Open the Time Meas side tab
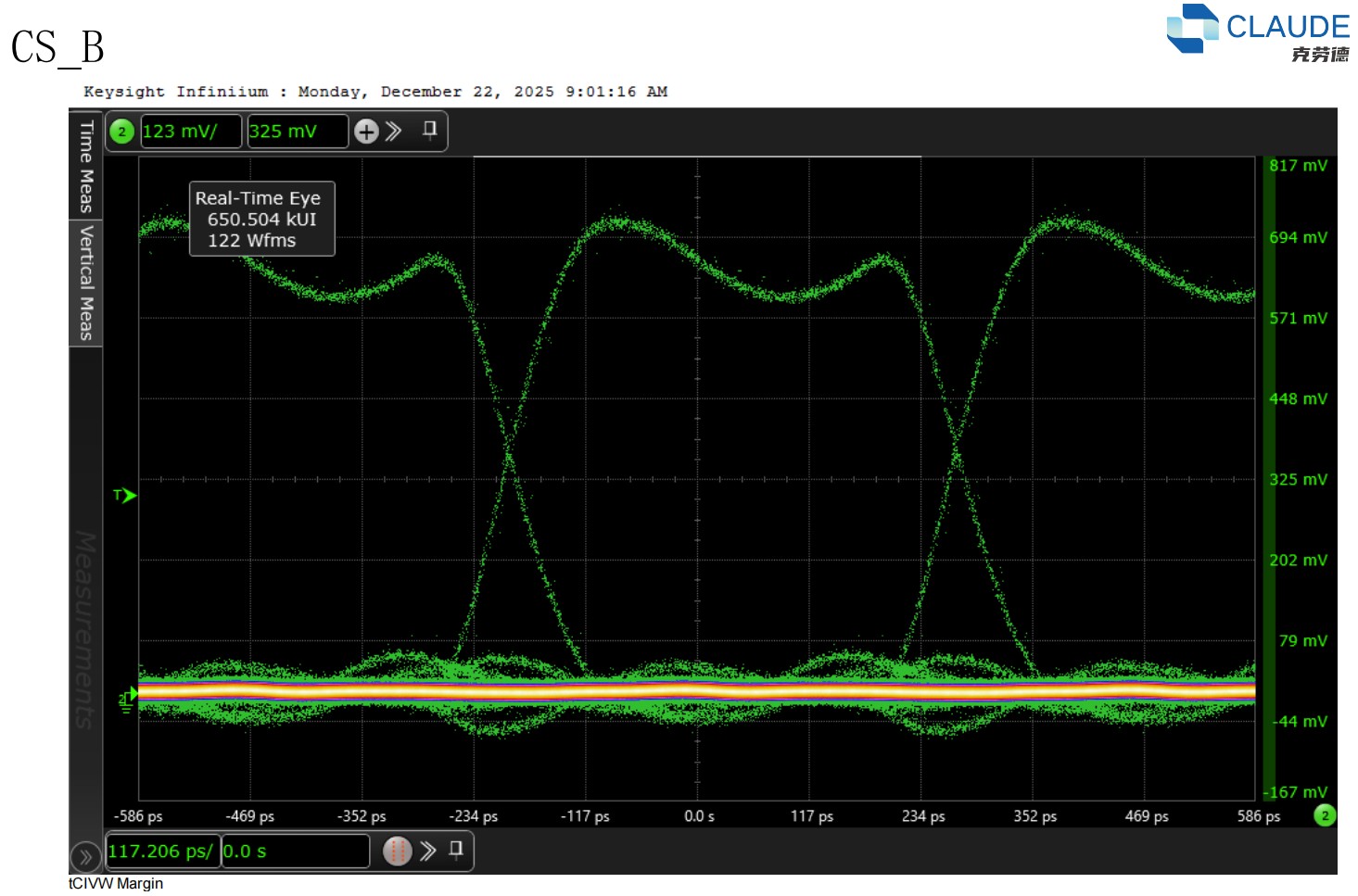The height and width of the screenshot is (896, 1358). click(x=86, y=165)
